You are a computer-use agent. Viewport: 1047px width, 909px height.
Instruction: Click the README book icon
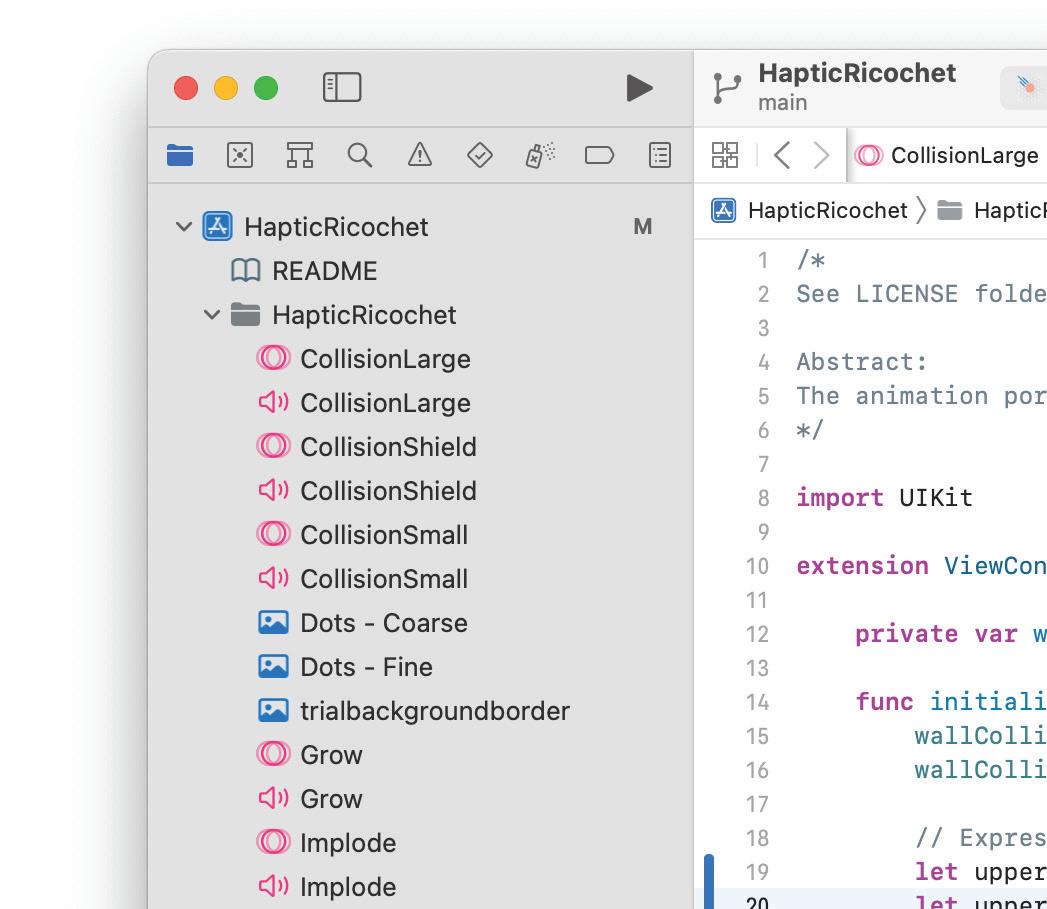tap(245, 270)
